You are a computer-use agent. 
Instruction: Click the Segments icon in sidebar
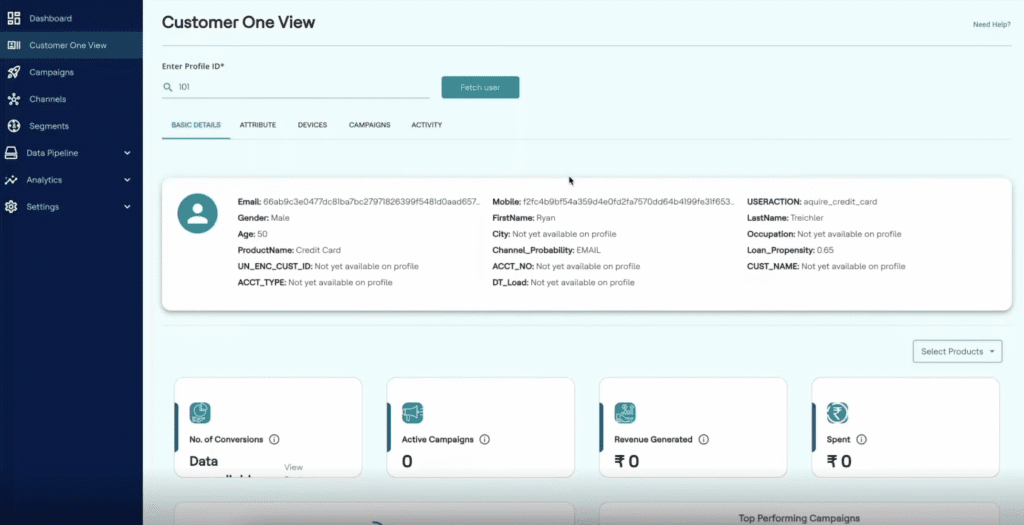[13, 126]
